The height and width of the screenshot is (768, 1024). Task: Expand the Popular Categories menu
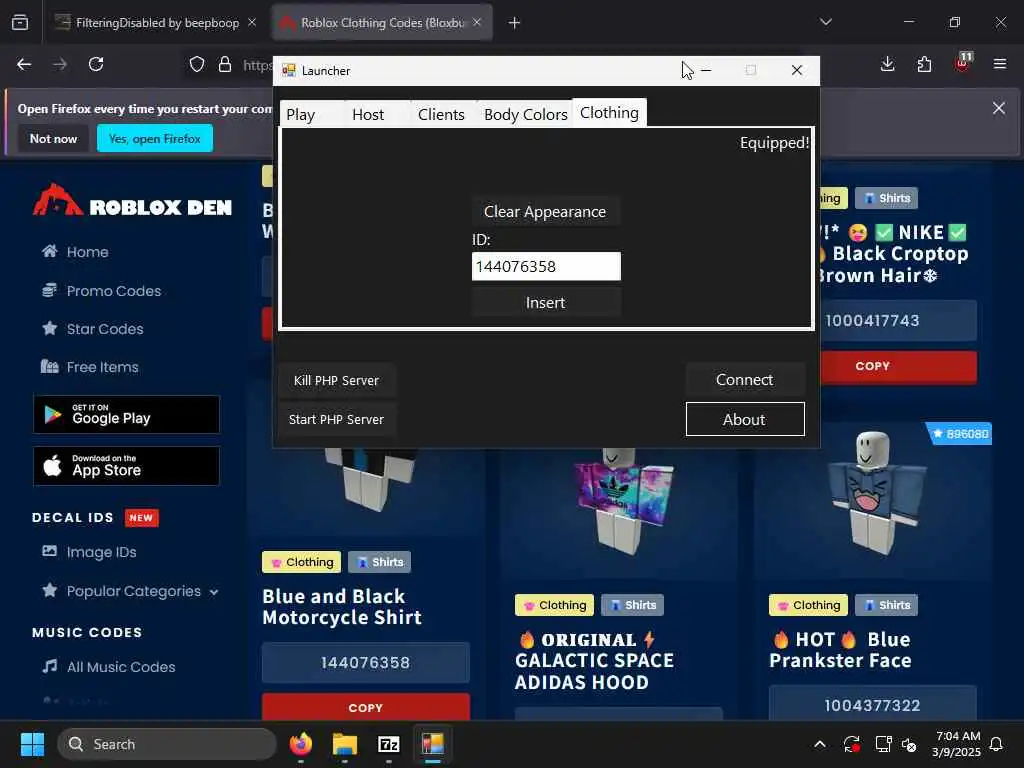point(131,591)
